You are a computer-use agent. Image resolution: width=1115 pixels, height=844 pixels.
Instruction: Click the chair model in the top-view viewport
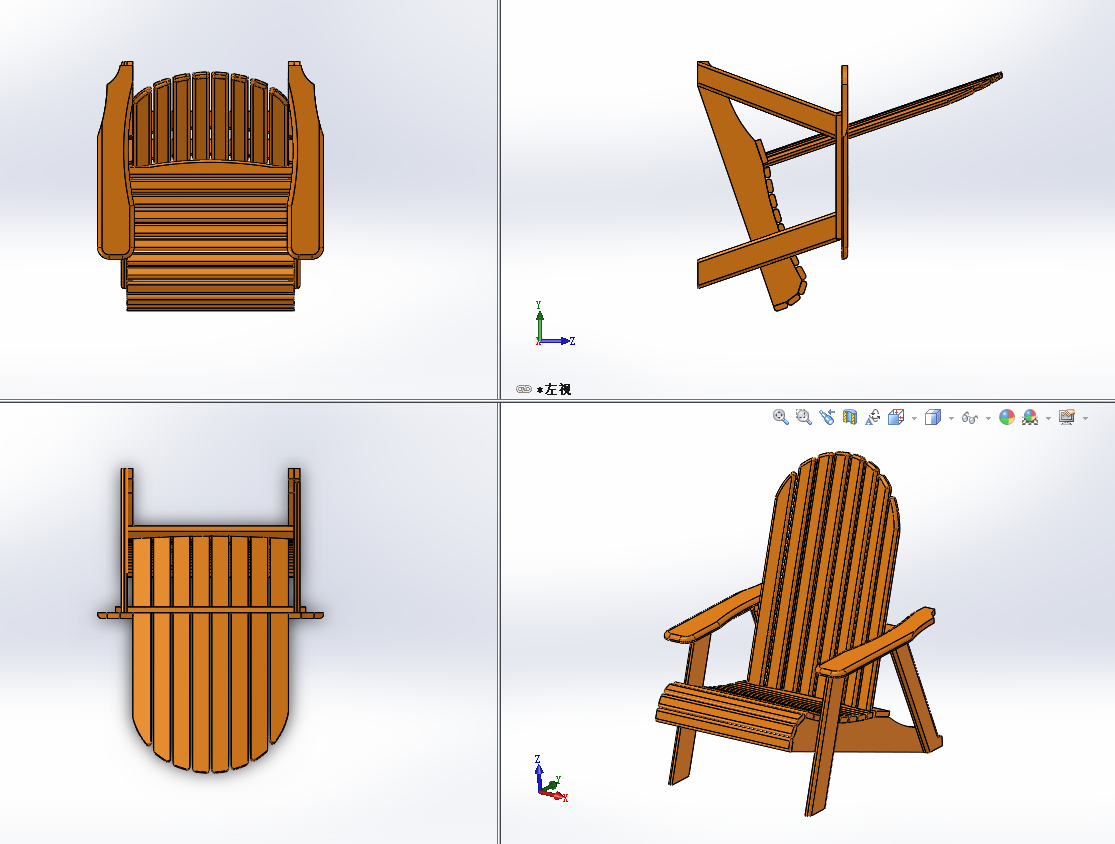[210, 620]
